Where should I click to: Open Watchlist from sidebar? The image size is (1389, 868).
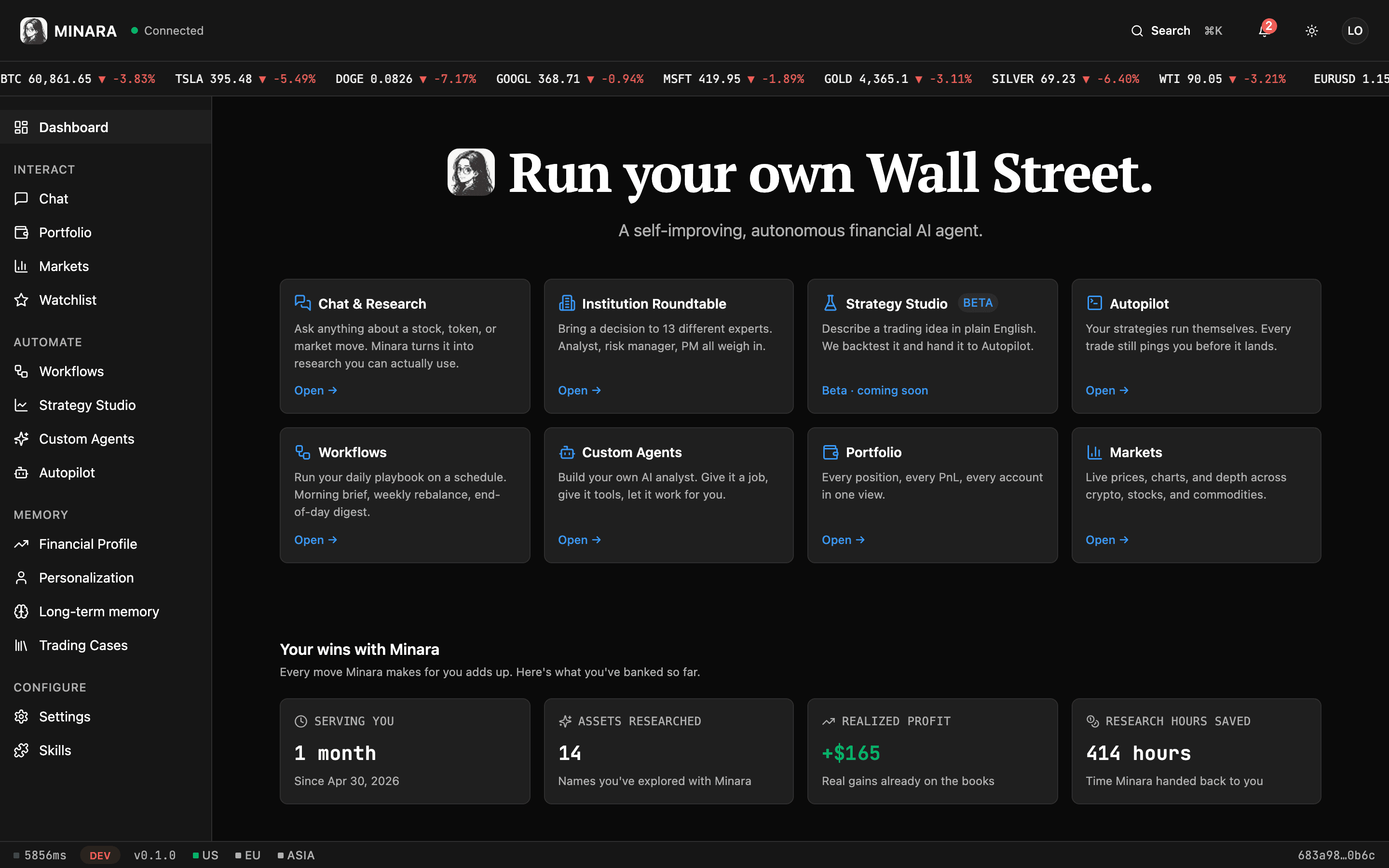click(x=106, y=300)
